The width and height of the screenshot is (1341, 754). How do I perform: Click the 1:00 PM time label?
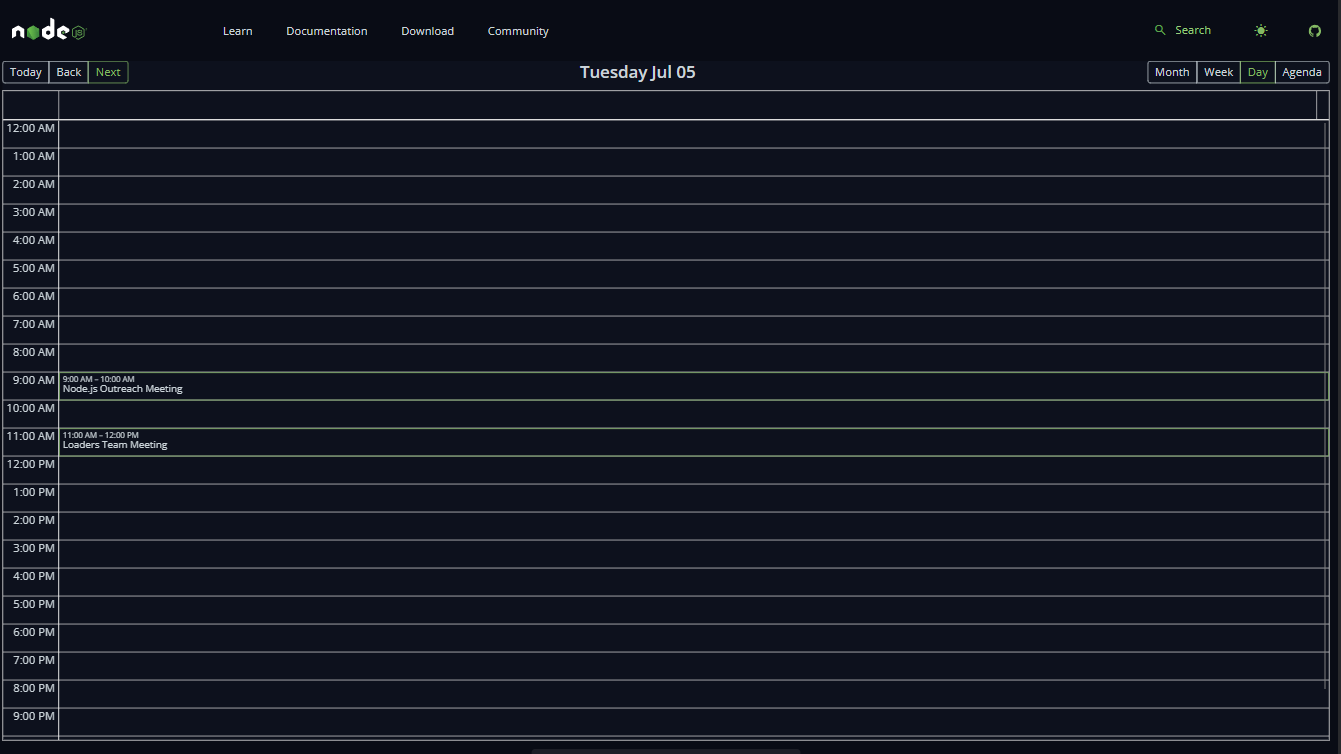click(34, 492)
